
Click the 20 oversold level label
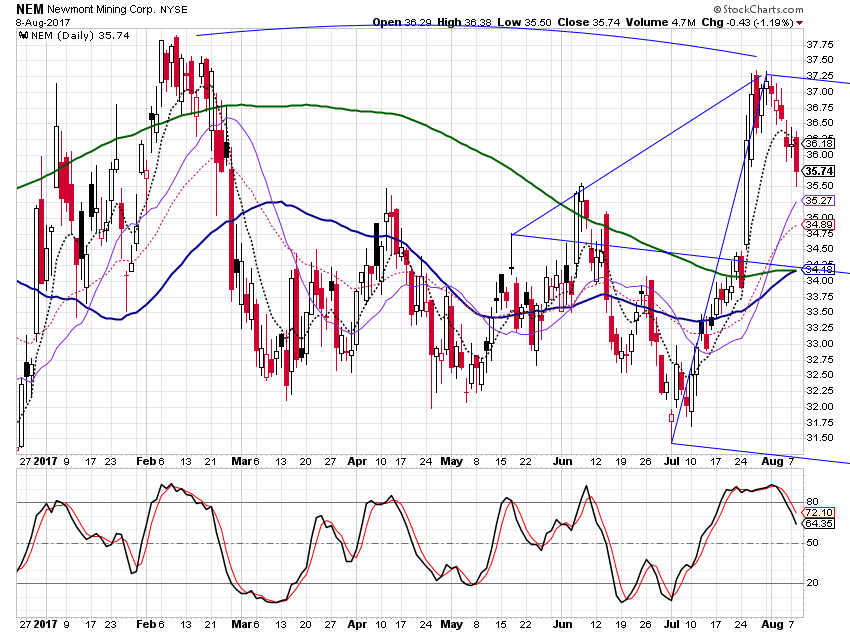813,583
